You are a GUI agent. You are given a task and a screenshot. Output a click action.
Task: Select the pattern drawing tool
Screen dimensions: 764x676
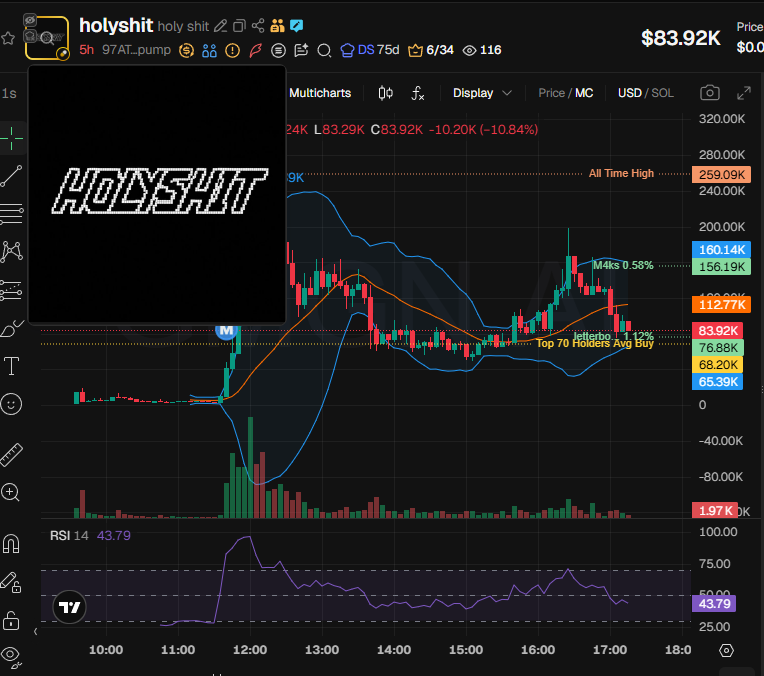pyautogui.click(x=12, y=252)
